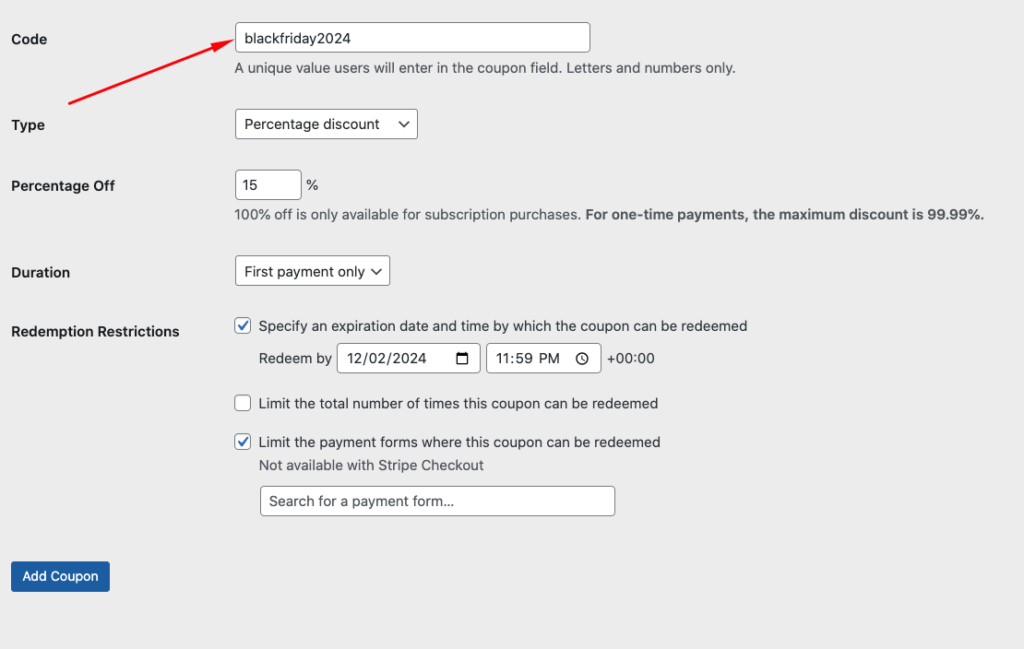This screenshot has width=1024, height=649.
Task: Click the Redemption Restrictions label
Action: 95,332
